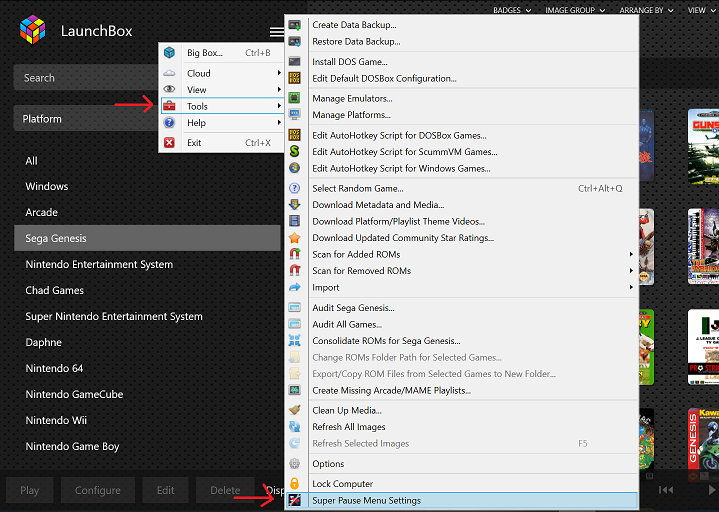The height and width of the screenshot is (512, 719).
Task: Open the Platform filter dropdown
Action: tap(86, 119)
